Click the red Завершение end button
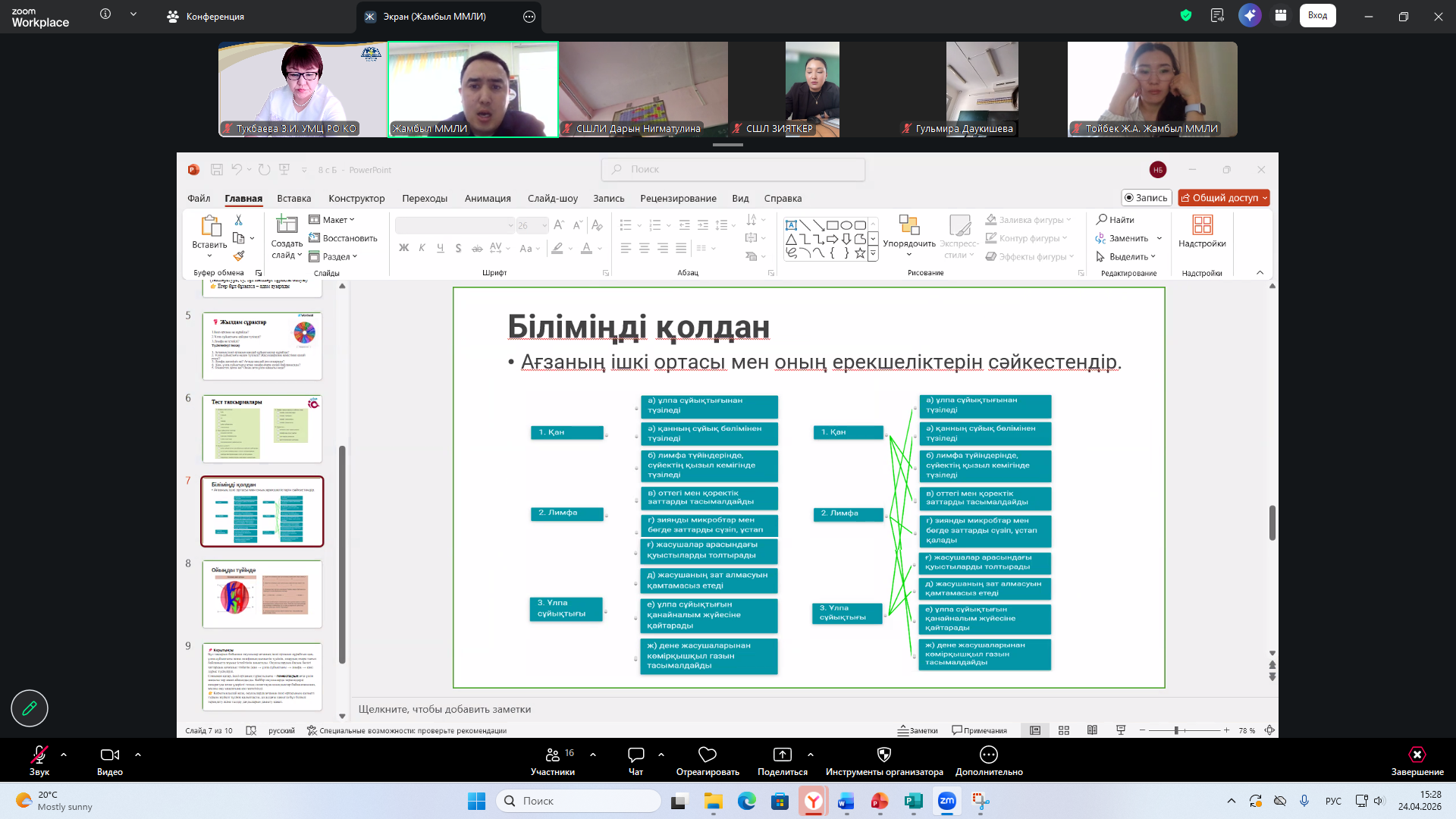The height and width of the screenshot is (819, 1456). (x=1417, y=755)
